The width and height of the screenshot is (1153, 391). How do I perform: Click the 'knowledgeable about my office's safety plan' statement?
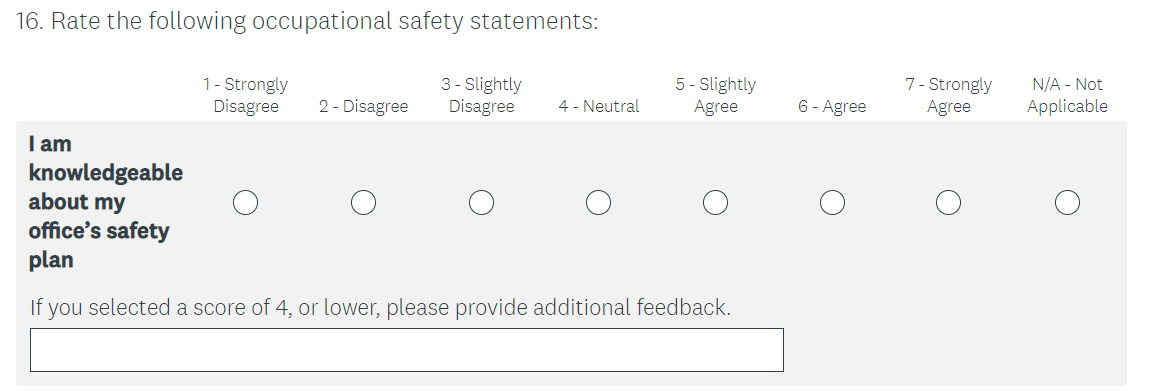point(106,202)
